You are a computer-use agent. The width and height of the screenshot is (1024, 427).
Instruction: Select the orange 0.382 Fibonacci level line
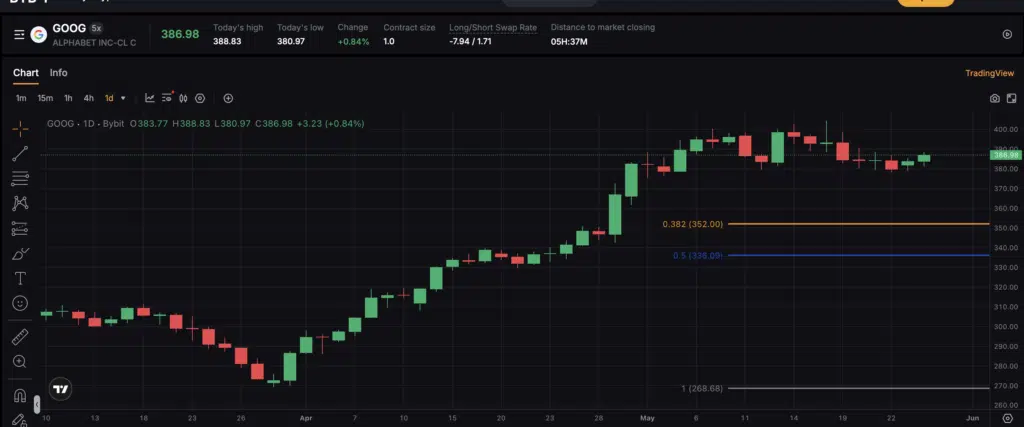858,224
